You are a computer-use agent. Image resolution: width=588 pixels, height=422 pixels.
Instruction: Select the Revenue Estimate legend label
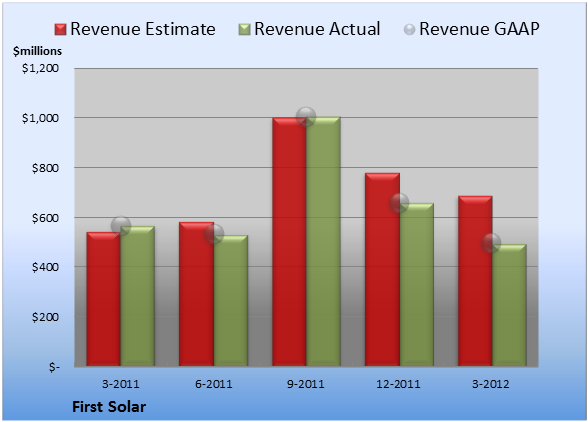(x=143, y=29)
